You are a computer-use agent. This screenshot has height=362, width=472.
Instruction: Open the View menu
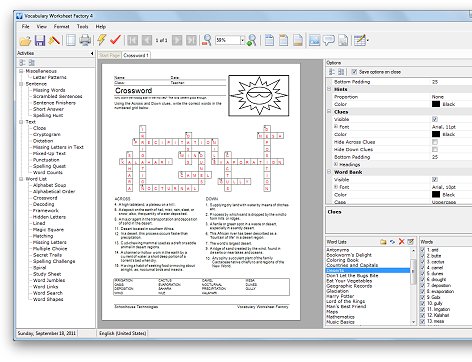point(42,26)
